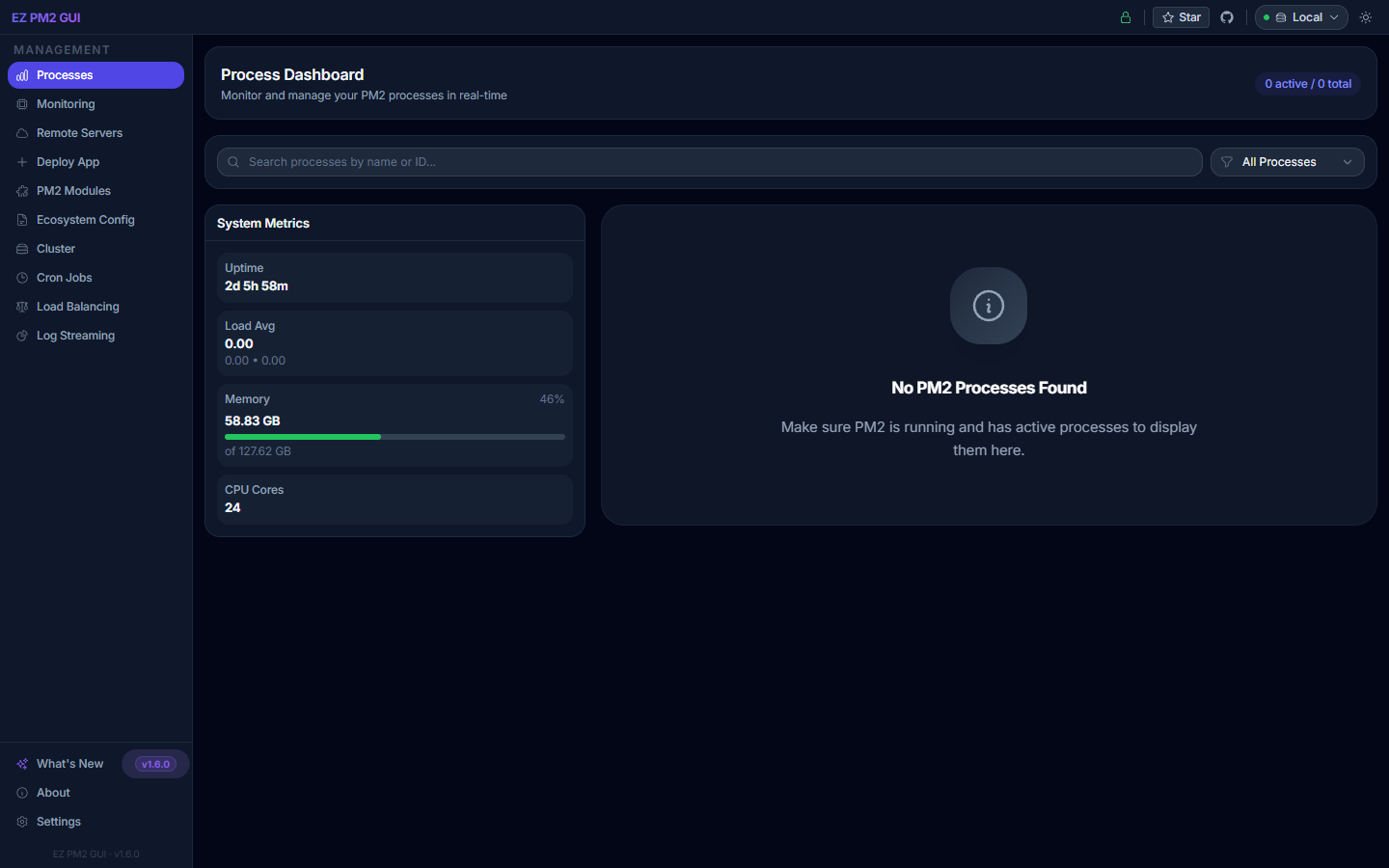Open the Local server selector

[1300, 16]
